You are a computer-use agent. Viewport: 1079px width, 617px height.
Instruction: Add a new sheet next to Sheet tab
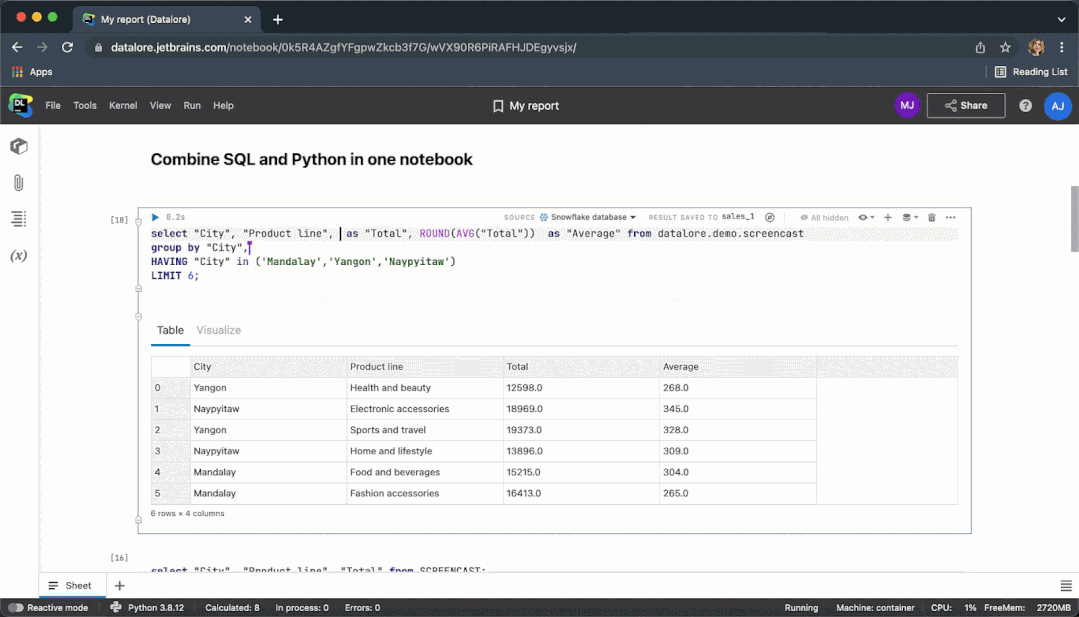(120, 586)
